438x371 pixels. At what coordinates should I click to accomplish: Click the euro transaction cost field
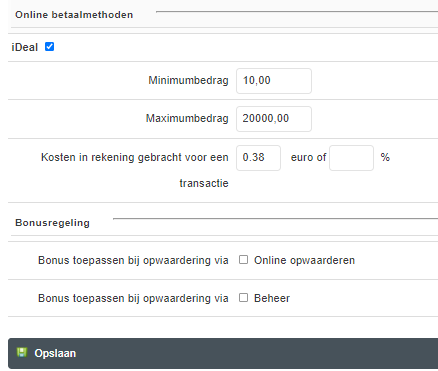tap(258, 158)
